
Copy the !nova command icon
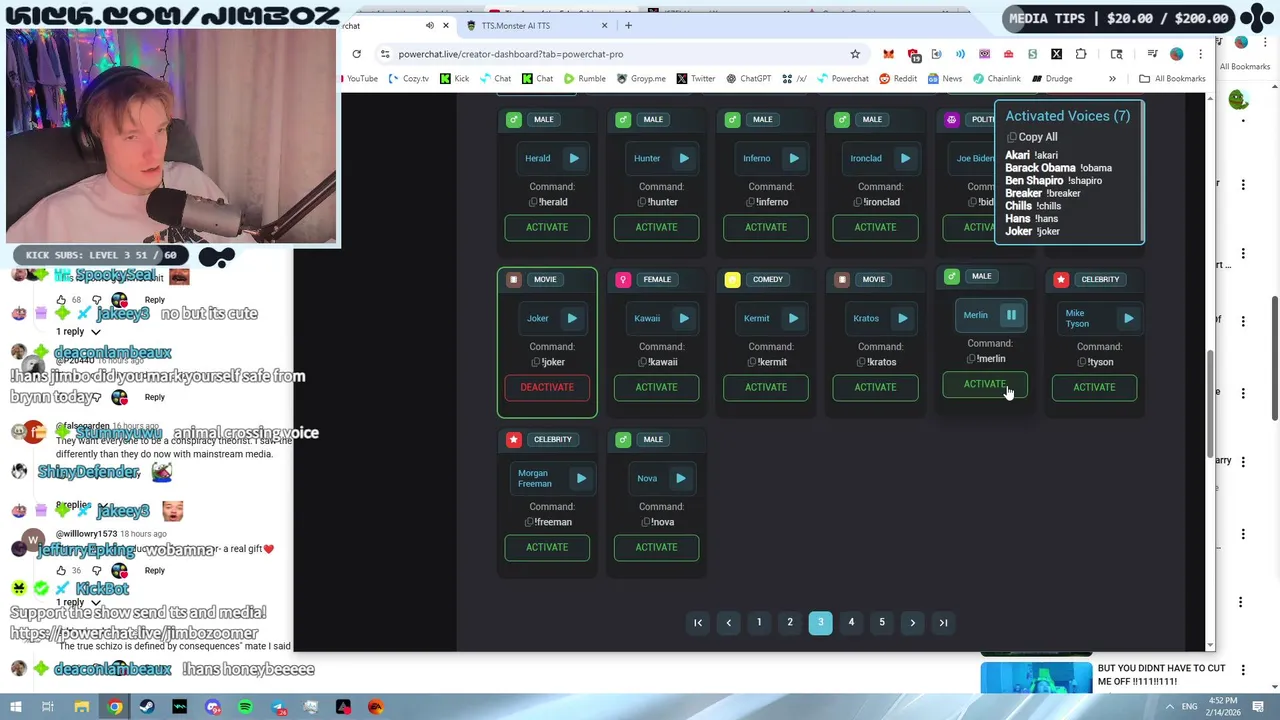[643, 522]
